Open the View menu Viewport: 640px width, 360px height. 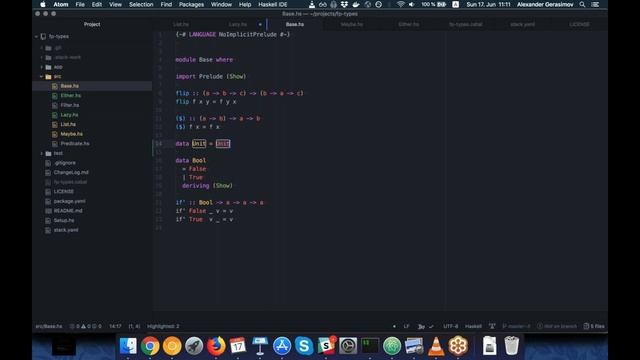tap(116, 4)
